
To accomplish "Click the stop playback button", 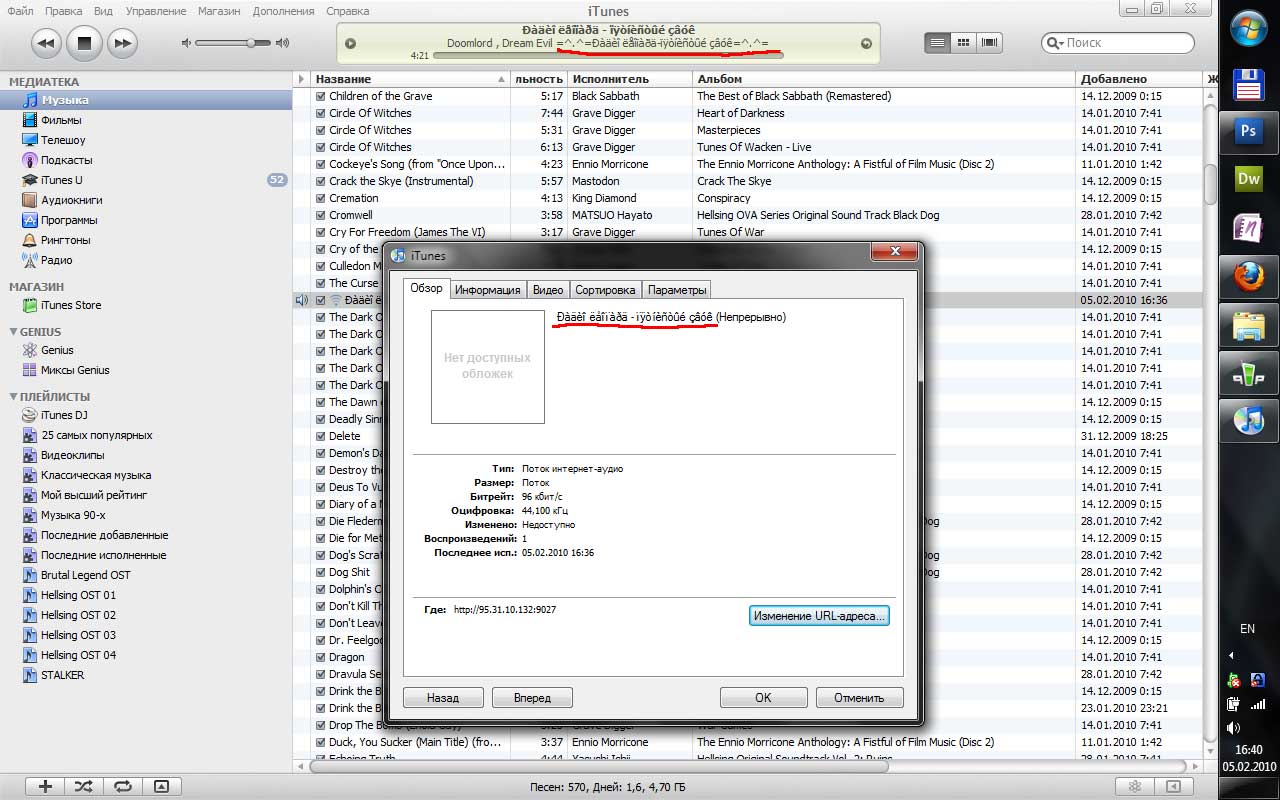I will 84,43.
